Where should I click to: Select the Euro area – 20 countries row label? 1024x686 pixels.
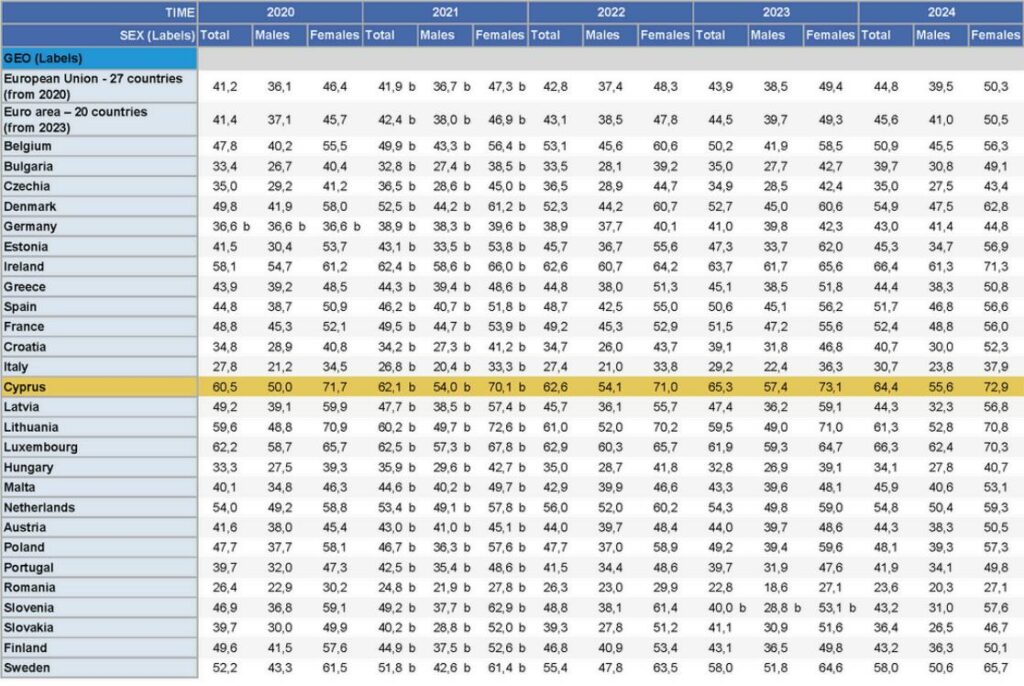coord(99,120)
